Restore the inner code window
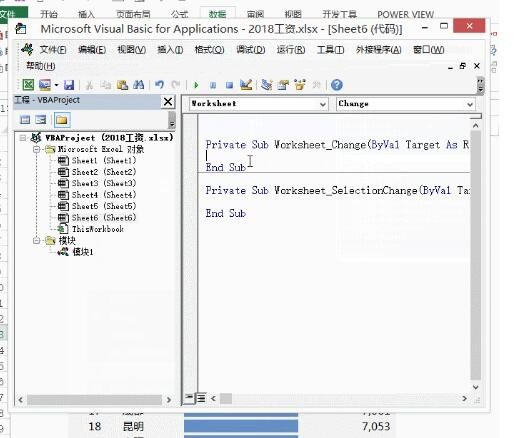Screen dimensions: 514x438 [463, 66]
